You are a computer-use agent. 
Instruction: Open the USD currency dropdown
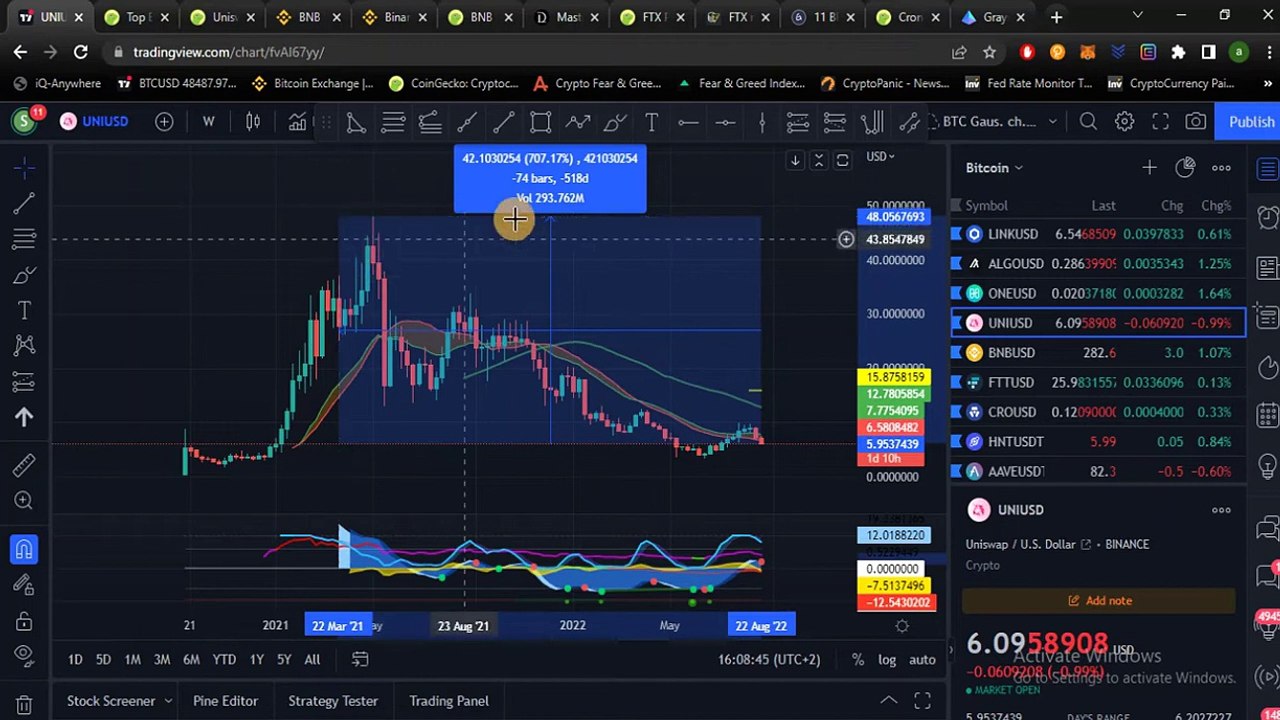click(880, 156)
